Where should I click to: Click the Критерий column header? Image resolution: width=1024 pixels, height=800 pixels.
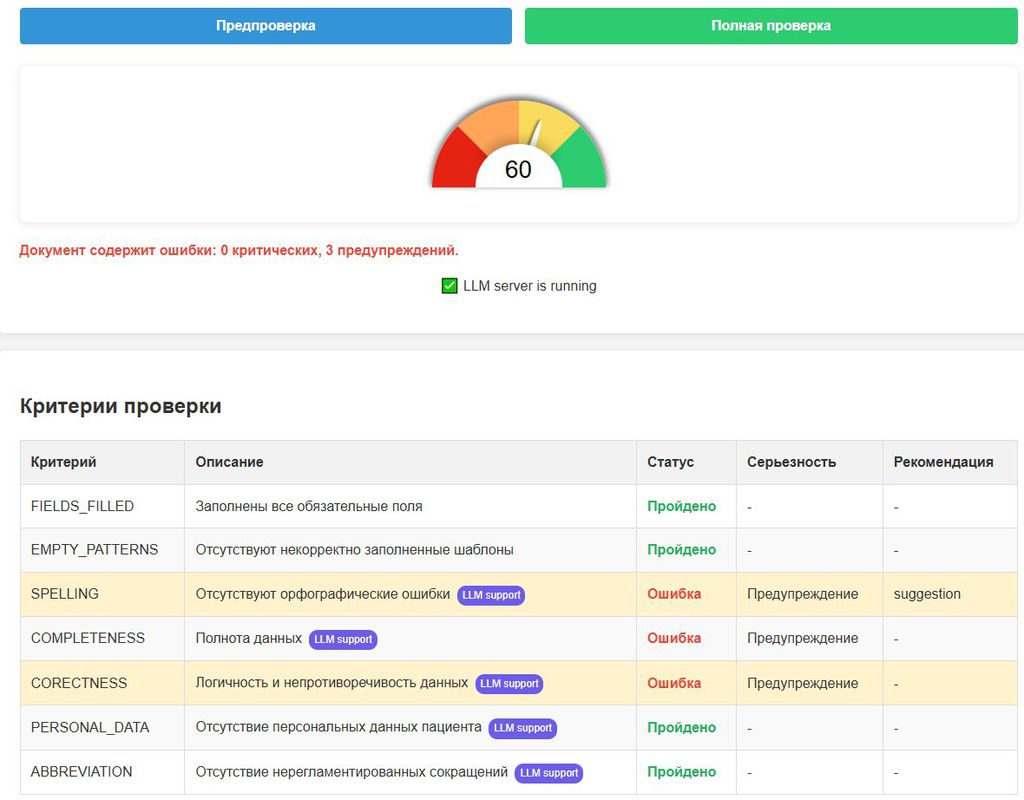point(64,462)
